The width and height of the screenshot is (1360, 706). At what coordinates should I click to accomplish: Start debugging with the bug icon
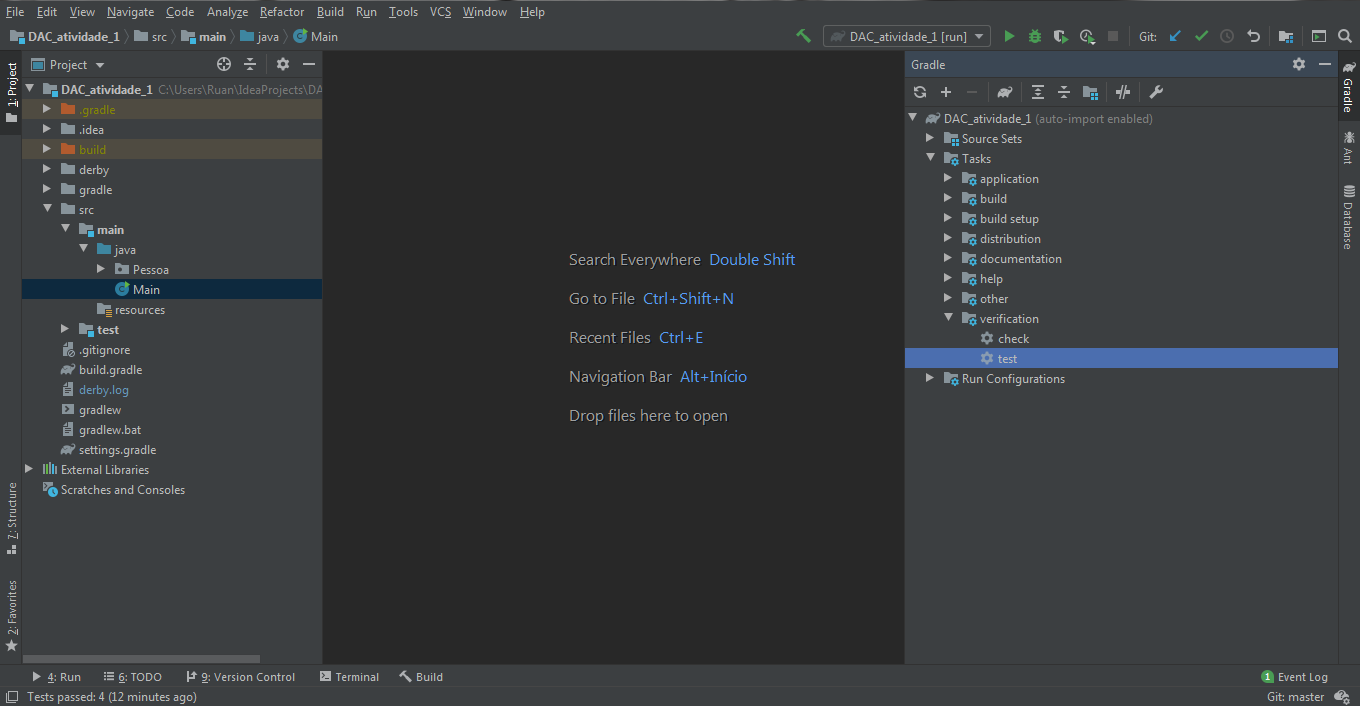(x=1035, y=36)
